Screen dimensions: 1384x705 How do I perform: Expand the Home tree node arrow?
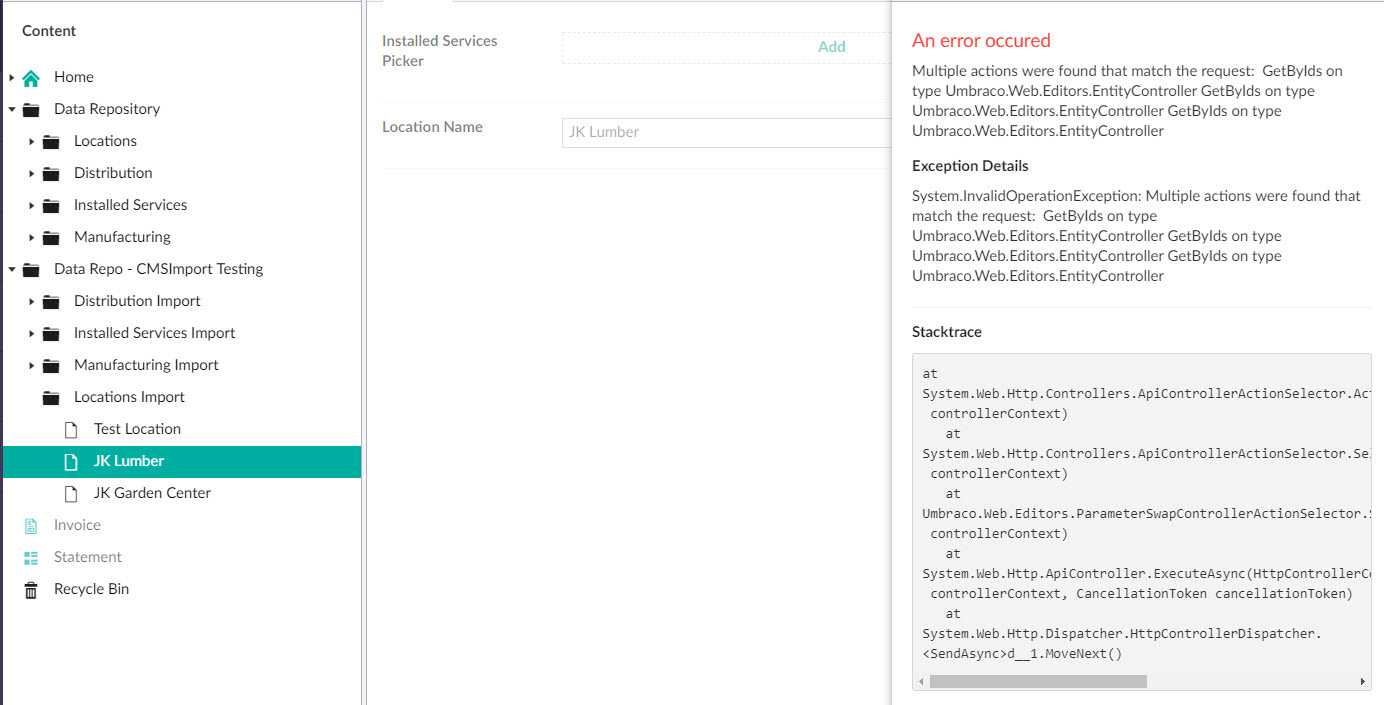tap(11, 77)
